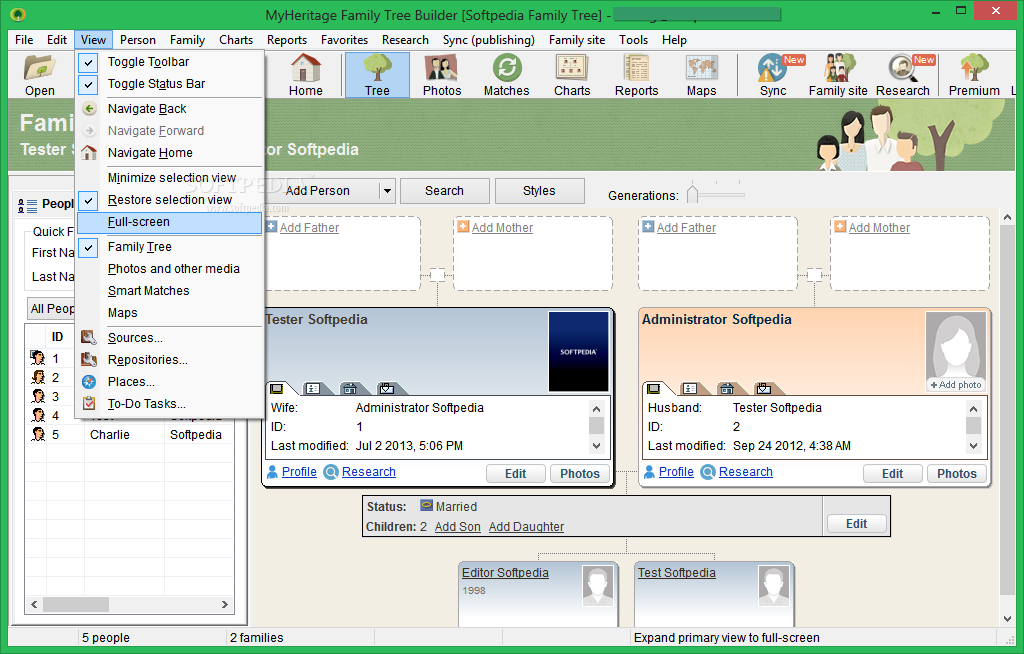The image size is (1024, 654).
Task: Click Add photo on Administrator Softpedia's card
Action: tap(955, 385)
